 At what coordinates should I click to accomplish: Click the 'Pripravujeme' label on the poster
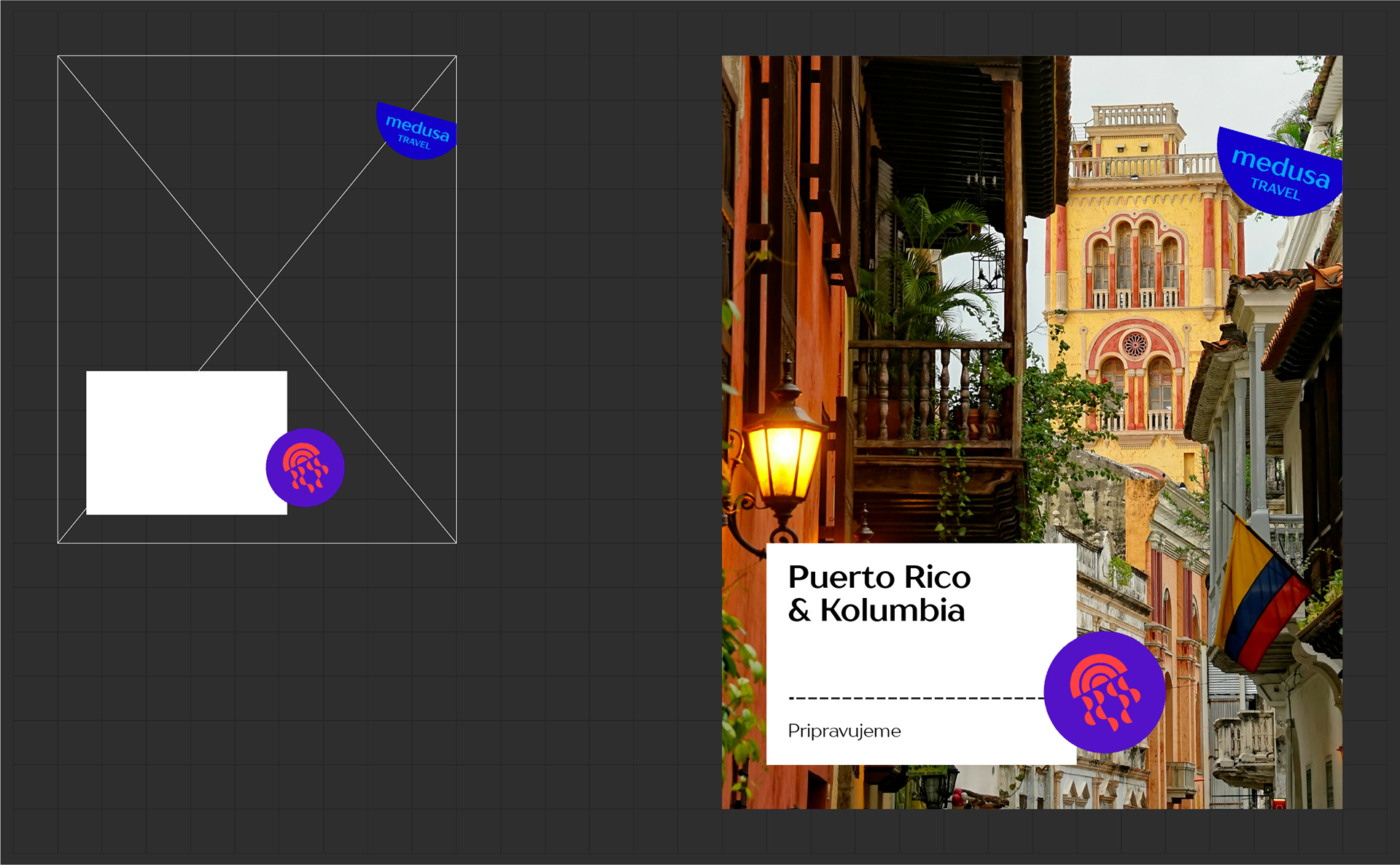coord(844,731)
